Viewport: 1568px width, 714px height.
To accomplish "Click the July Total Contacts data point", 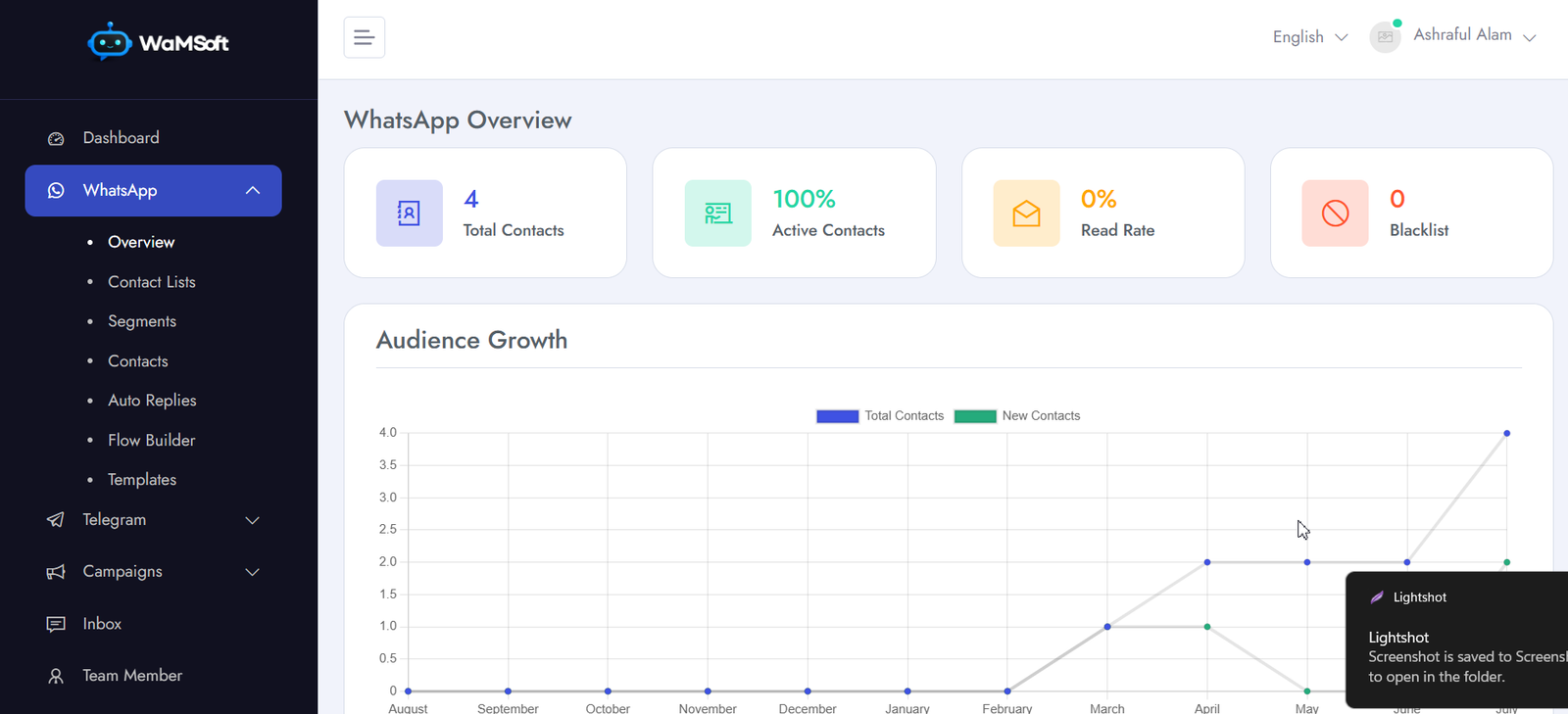I will [1506, 433].
